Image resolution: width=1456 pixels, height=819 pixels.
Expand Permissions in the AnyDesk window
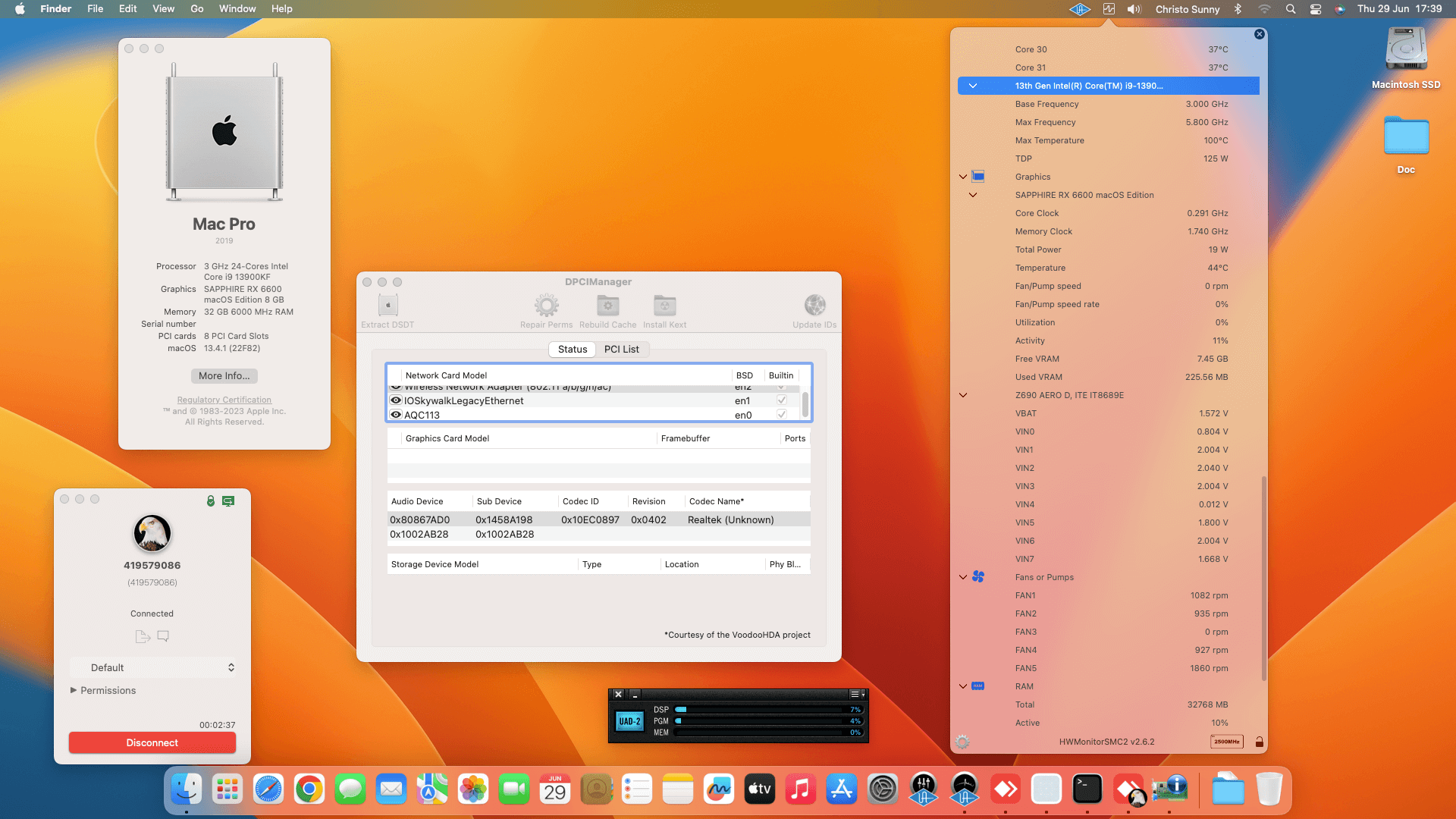point(74,690)
